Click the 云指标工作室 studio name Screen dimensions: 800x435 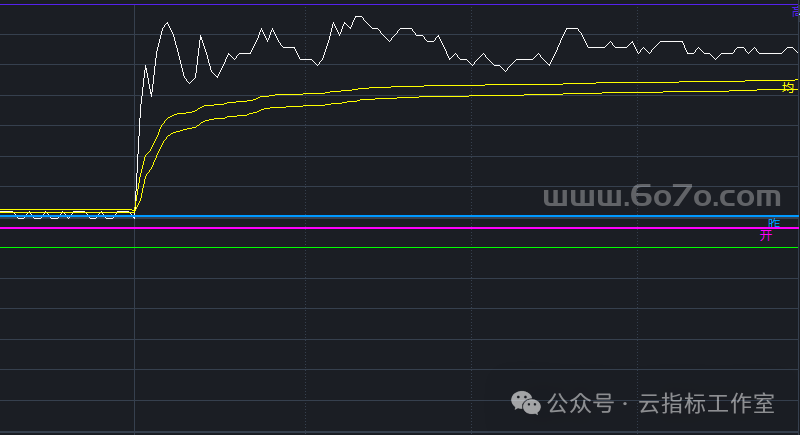706,403
